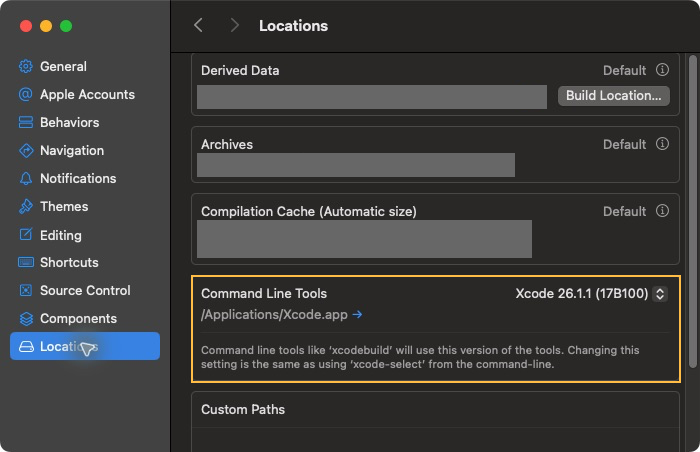700x452 pixels.
Task: Click the green zoom window button
Action: [x=66, y=26]
